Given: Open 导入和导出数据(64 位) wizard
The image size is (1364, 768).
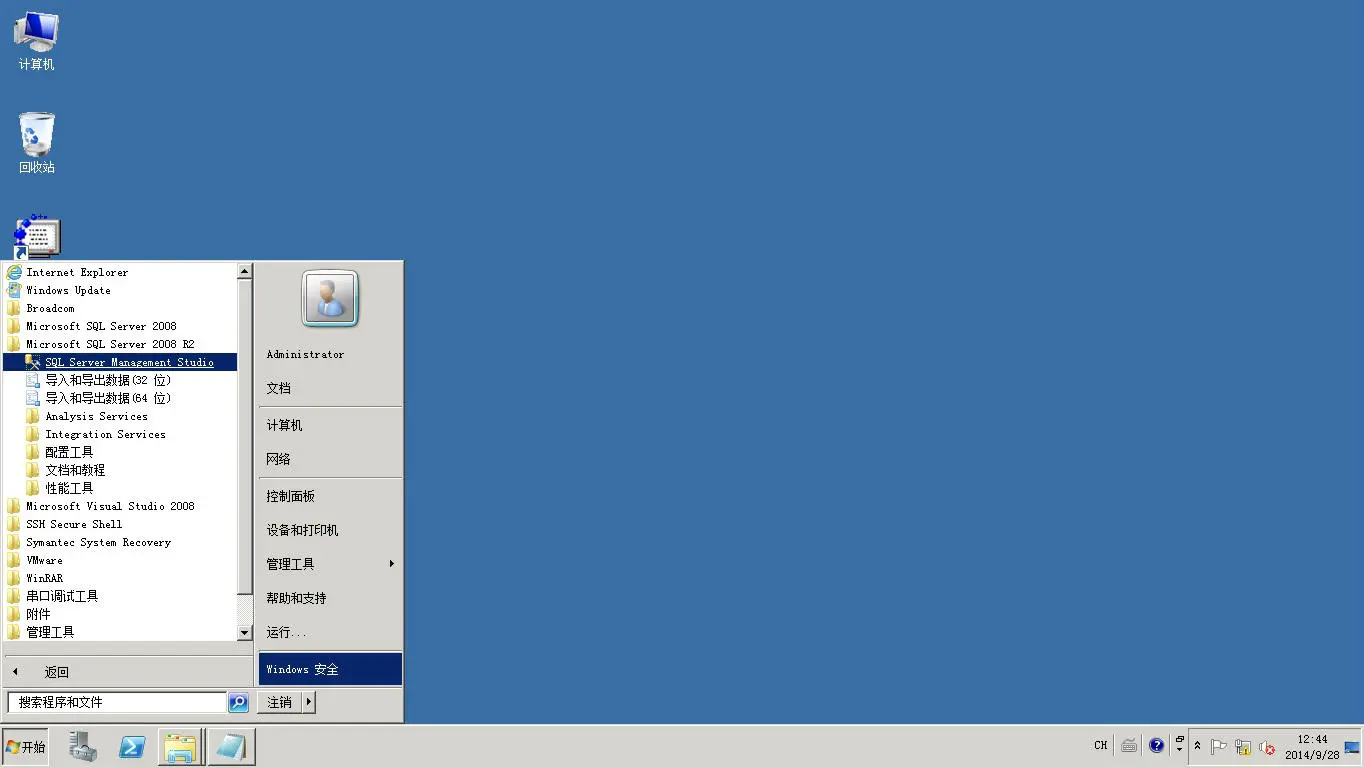Looking at the screenshot, I should tap(120, 398).
